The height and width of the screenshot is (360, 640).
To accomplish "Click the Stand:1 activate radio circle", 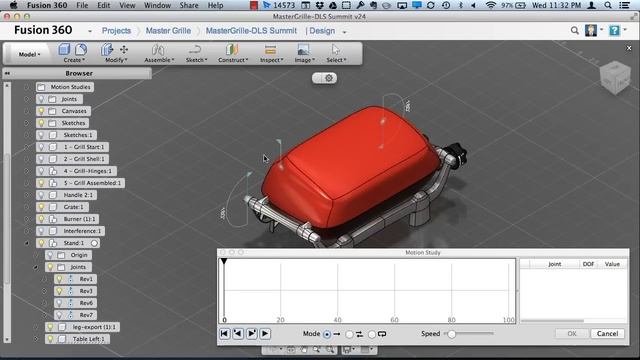I will click(94, 243).
